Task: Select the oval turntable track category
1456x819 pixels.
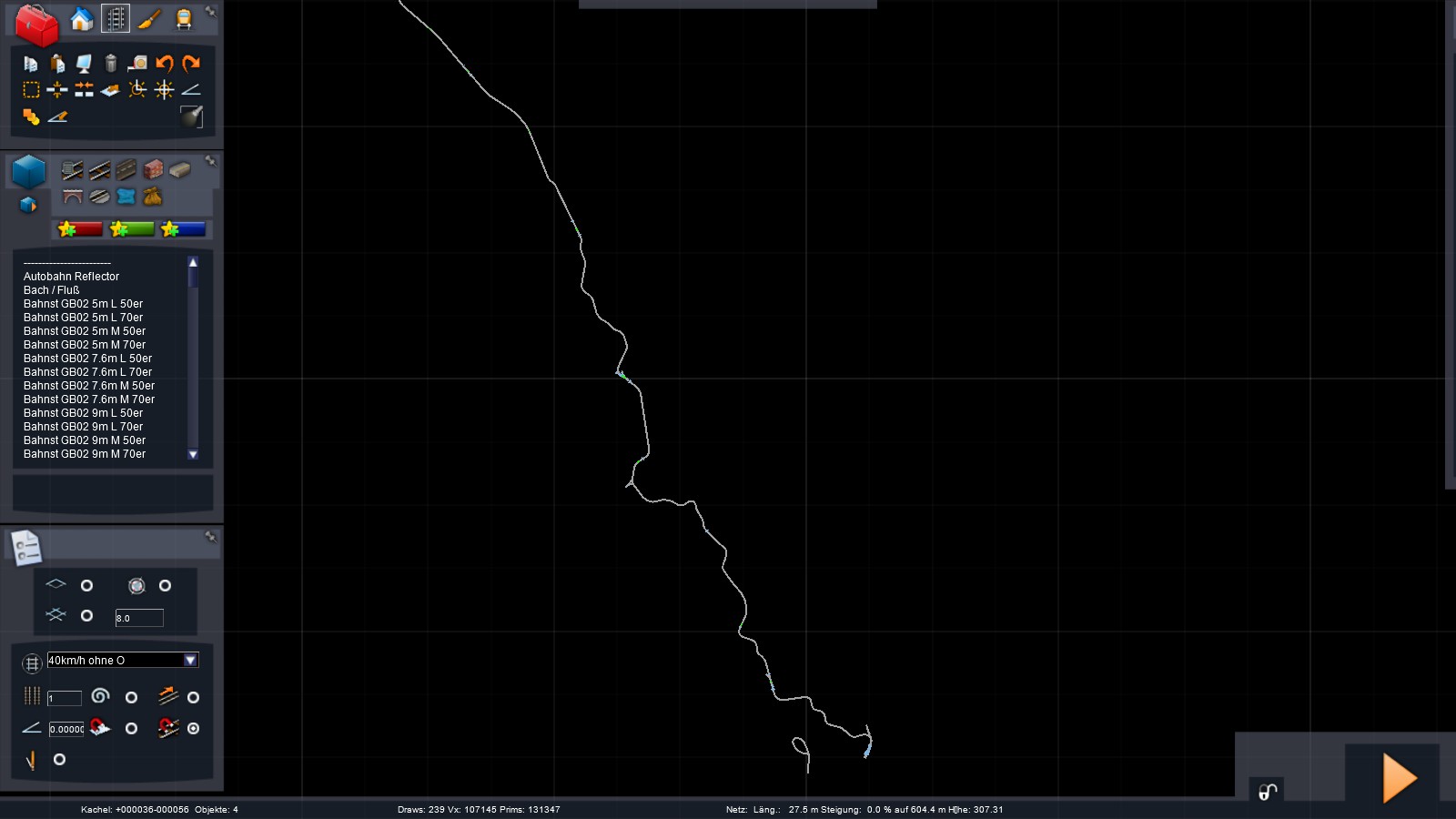Action: tap(99, 197)
